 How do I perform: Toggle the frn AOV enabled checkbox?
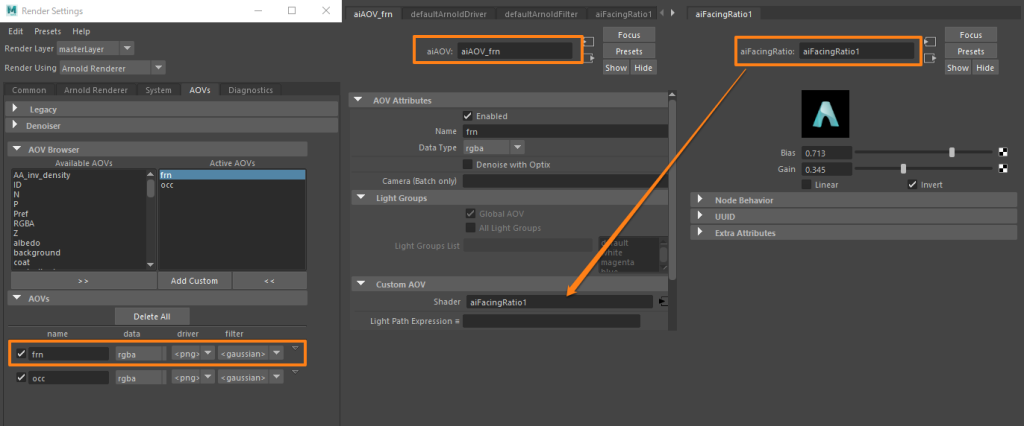(22, 353)
